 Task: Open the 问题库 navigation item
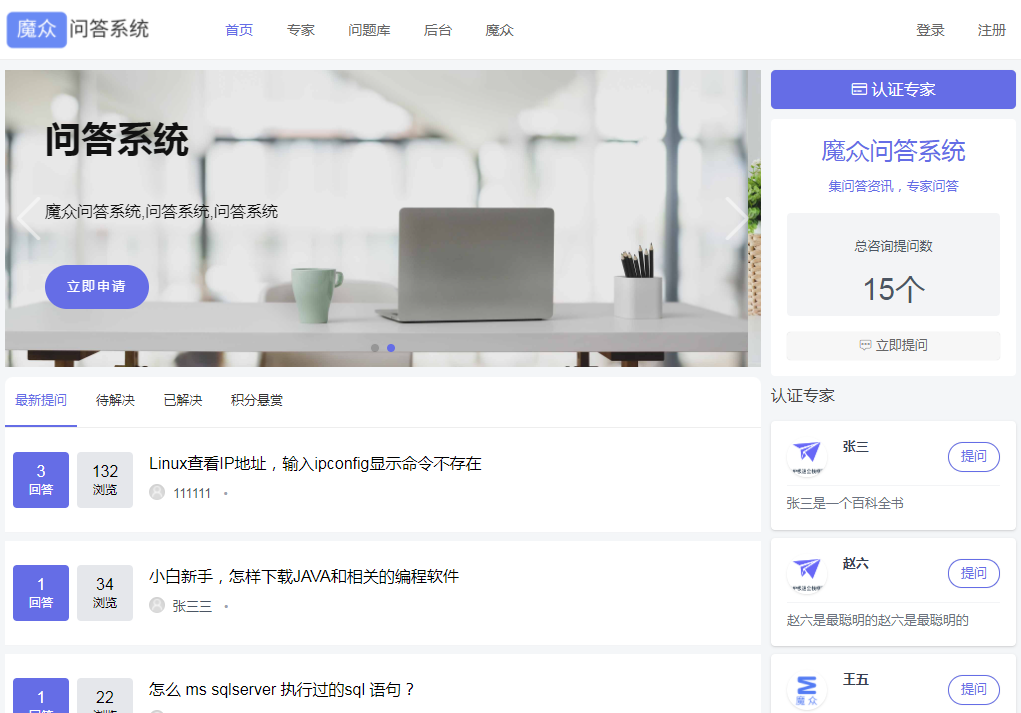[369, 30]
